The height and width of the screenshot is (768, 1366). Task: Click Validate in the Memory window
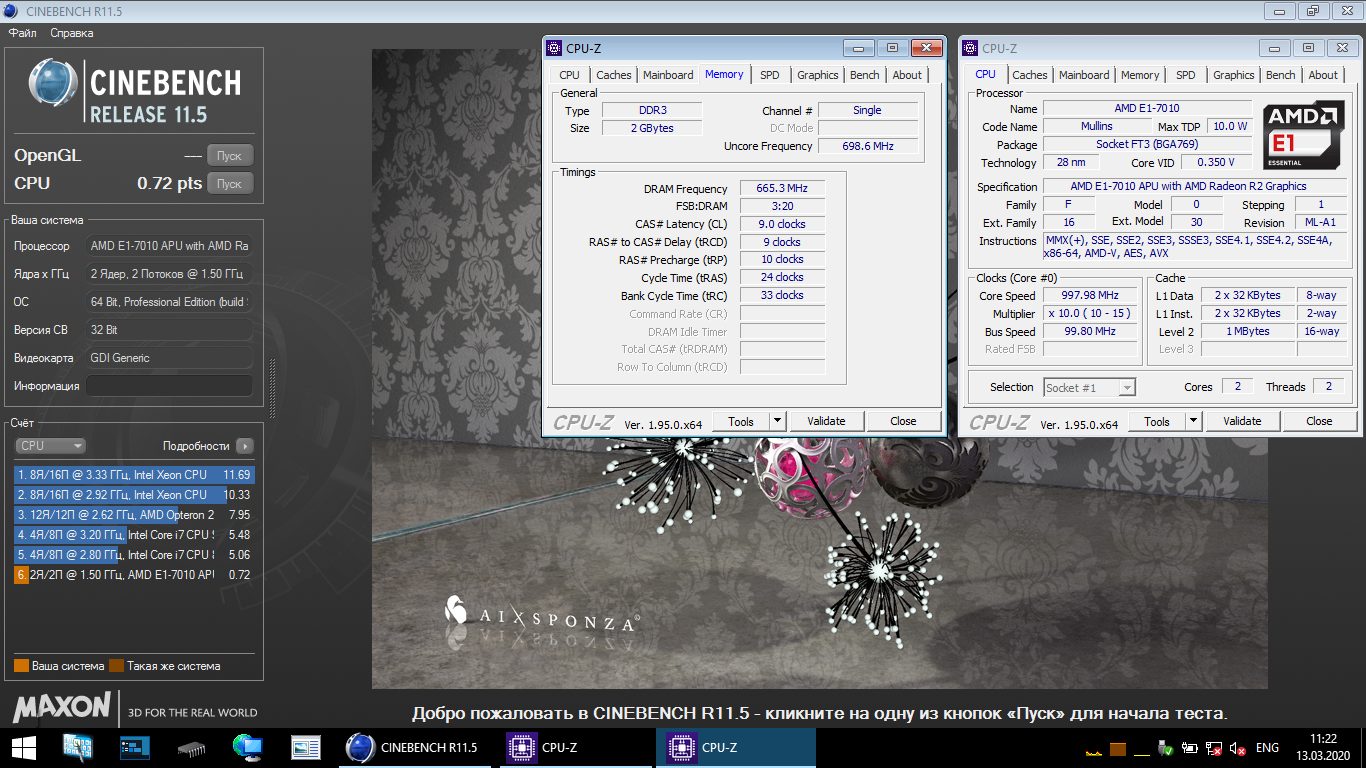[826, 421]
